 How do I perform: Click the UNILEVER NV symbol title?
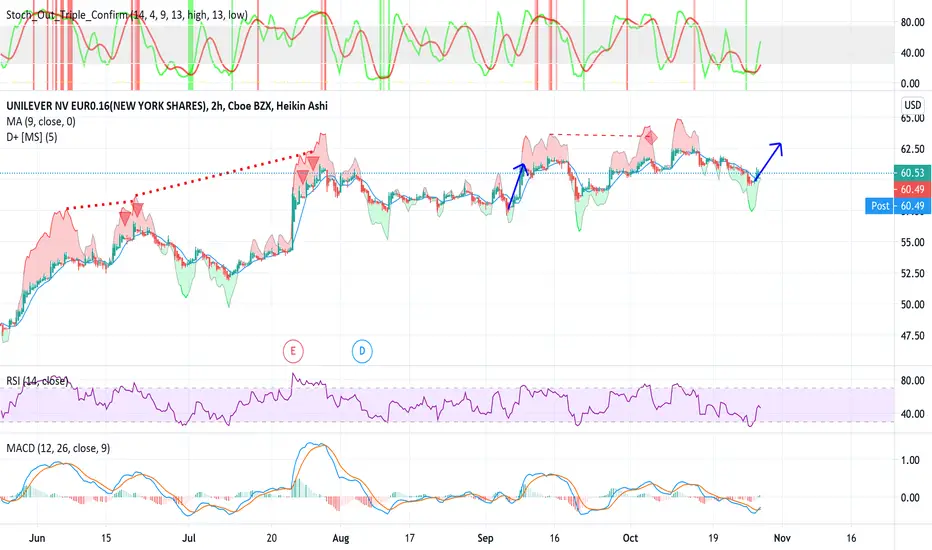pyautogui.click(x=166, y=106)
